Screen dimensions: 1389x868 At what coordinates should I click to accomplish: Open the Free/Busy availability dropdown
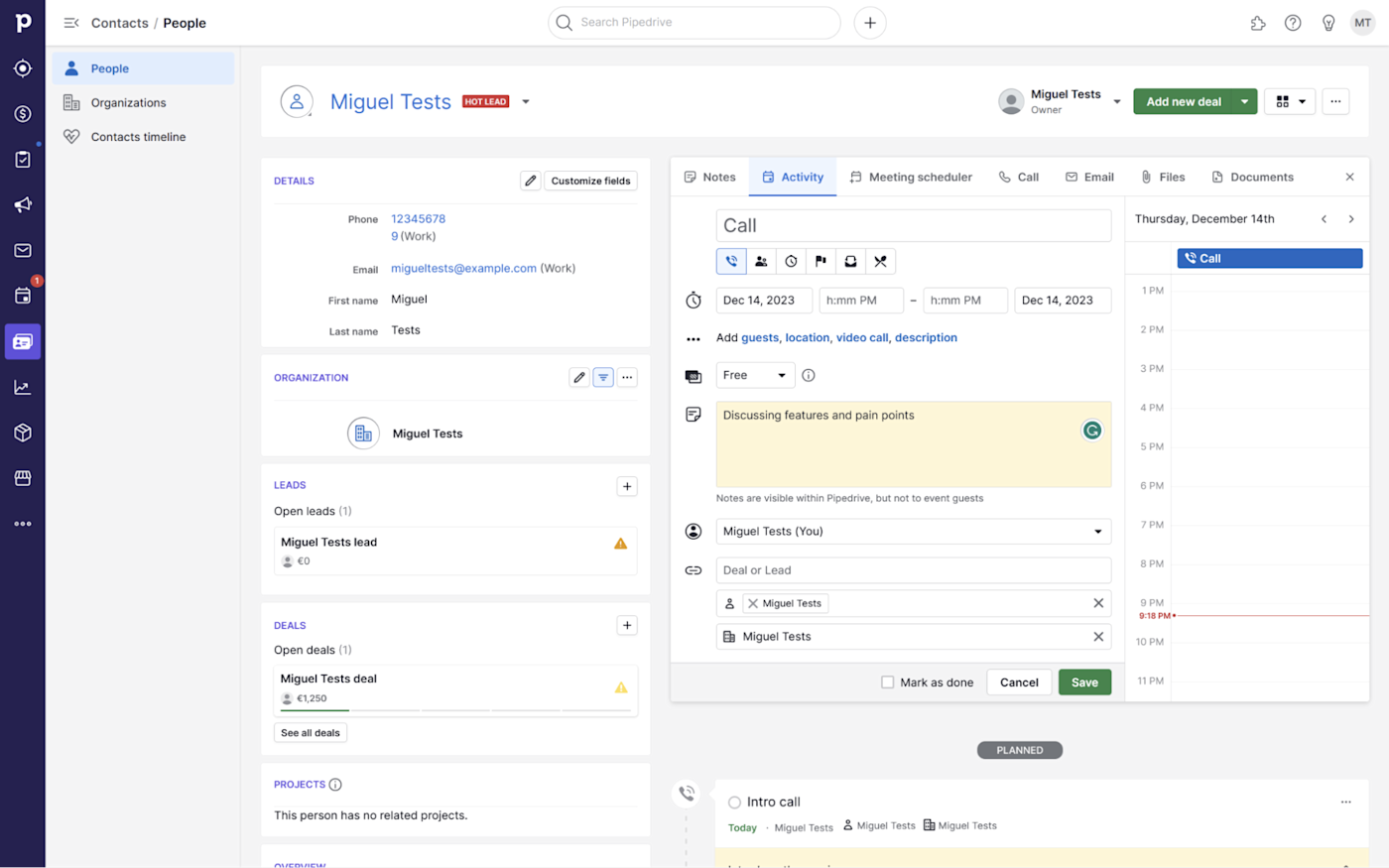[x=756, y=375]
